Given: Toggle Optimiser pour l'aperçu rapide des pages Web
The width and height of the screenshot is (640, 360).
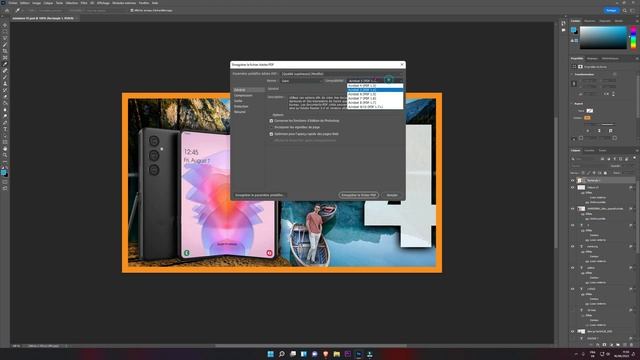Looking at the screenshot, I should coord(271,134).
